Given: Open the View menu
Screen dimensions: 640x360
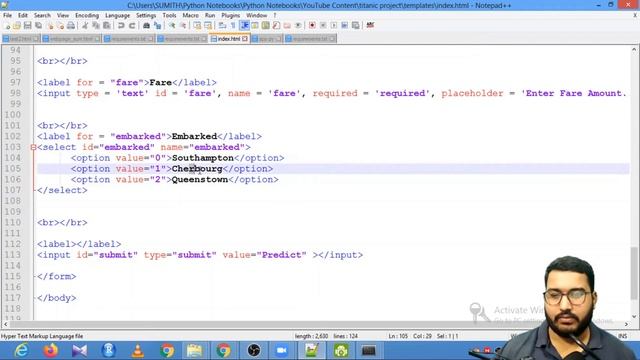Looking at the screenshot, I should tap(63, 16).
